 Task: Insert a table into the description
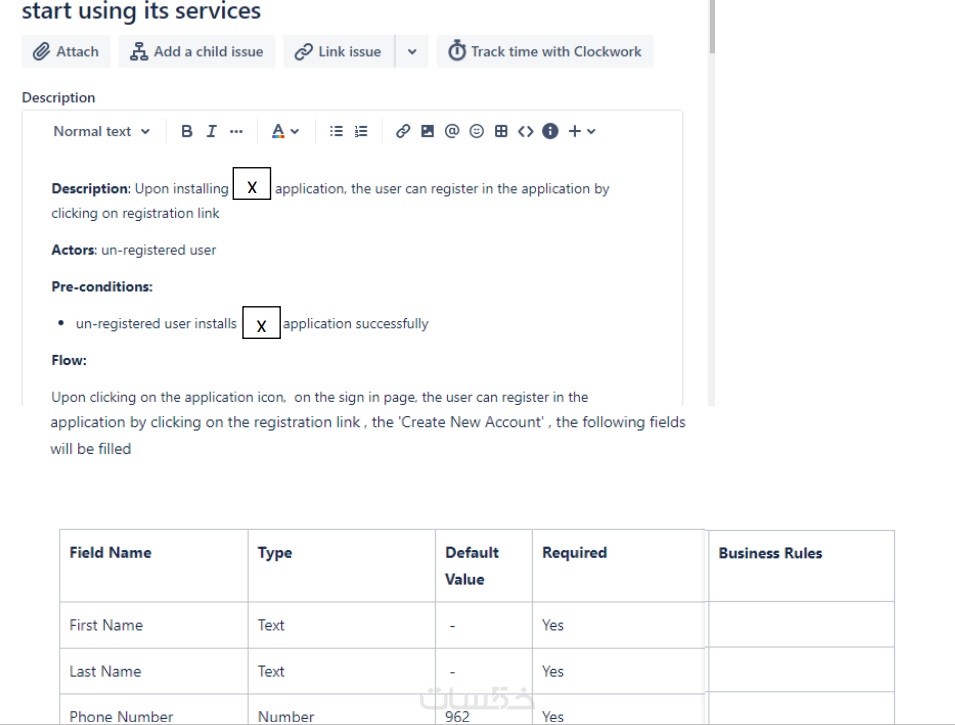point(501,131)
